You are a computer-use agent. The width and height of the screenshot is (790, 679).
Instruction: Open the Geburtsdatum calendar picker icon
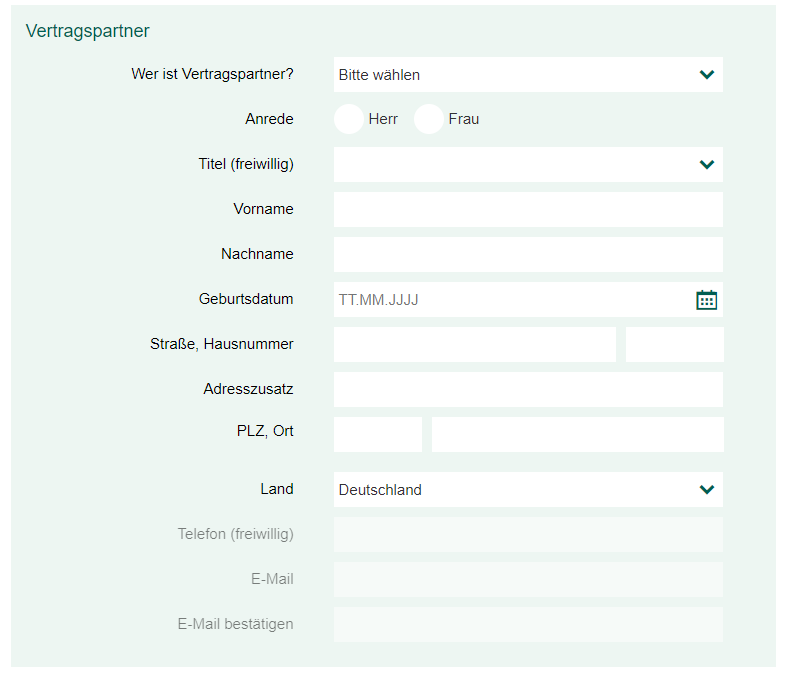point(706,300)
